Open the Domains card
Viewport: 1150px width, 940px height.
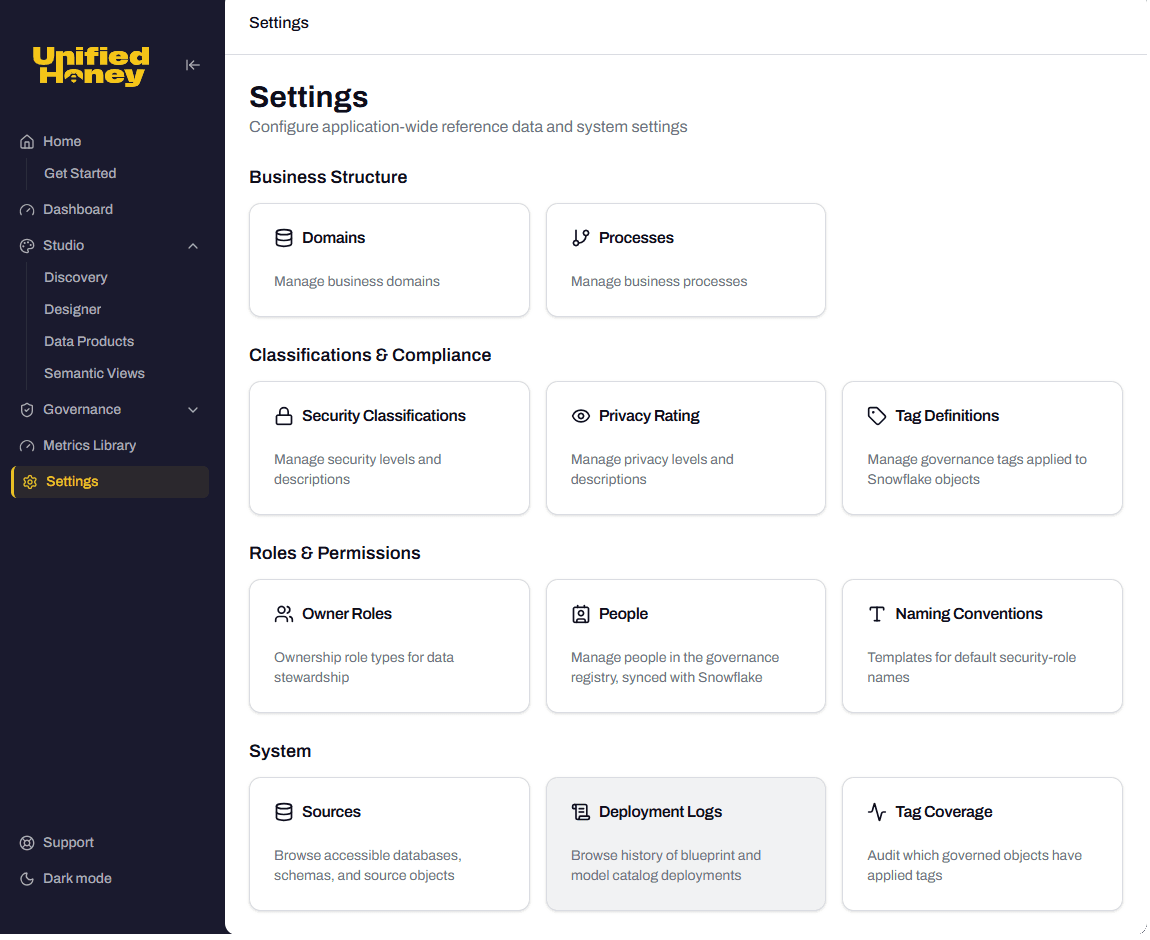pyautogui.click(x=389, y=260)
